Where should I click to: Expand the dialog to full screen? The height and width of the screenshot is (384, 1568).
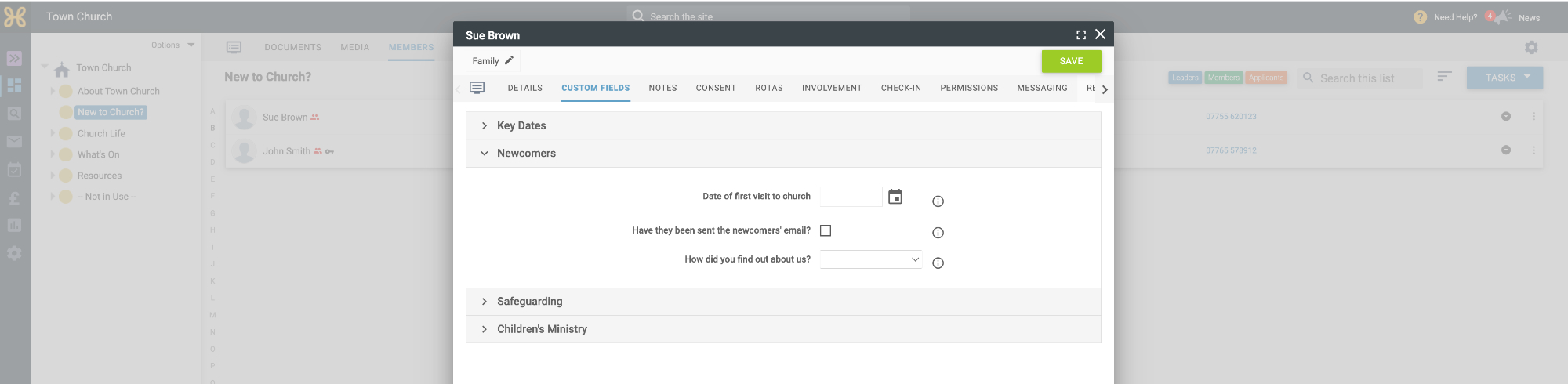1081,34
